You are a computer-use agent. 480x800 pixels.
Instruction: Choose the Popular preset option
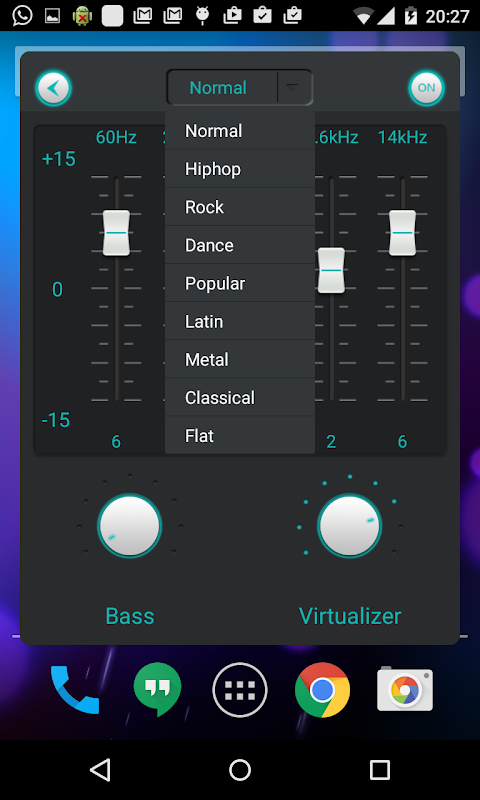click(x=239, y=283)
